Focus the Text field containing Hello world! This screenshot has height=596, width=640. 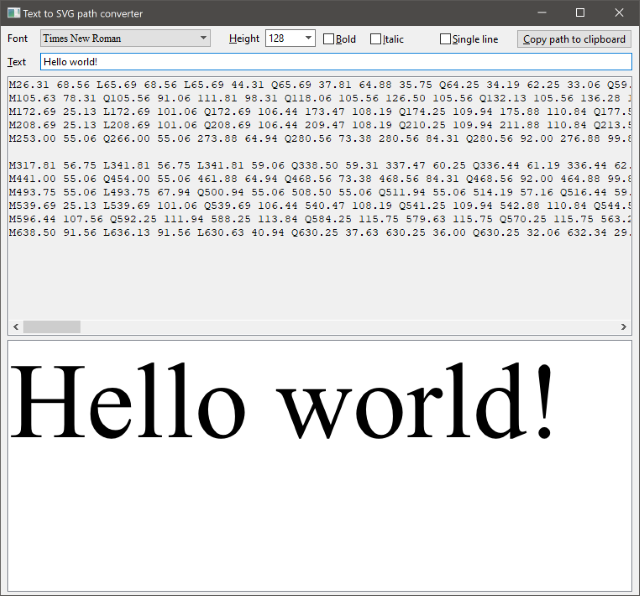(336, 62)
